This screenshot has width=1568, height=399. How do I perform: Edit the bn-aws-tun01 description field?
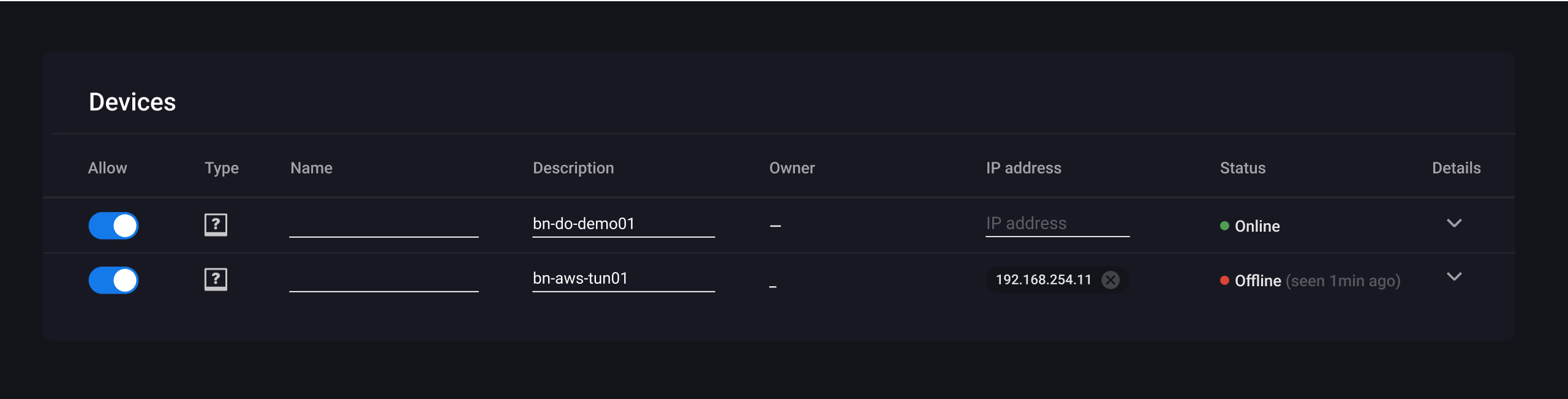(623, 278)
